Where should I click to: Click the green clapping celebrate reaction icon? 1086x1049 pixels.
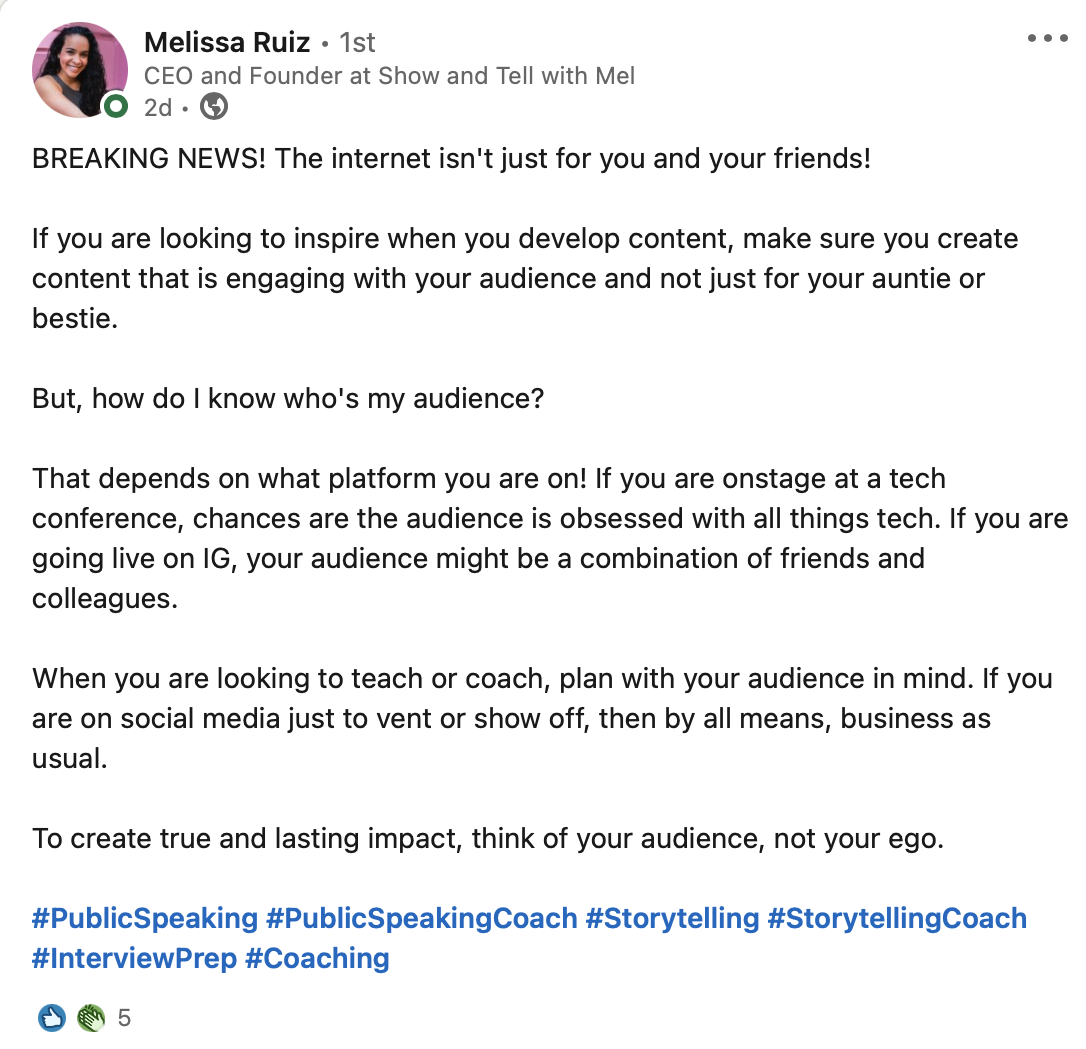(x=91, y=1018)
